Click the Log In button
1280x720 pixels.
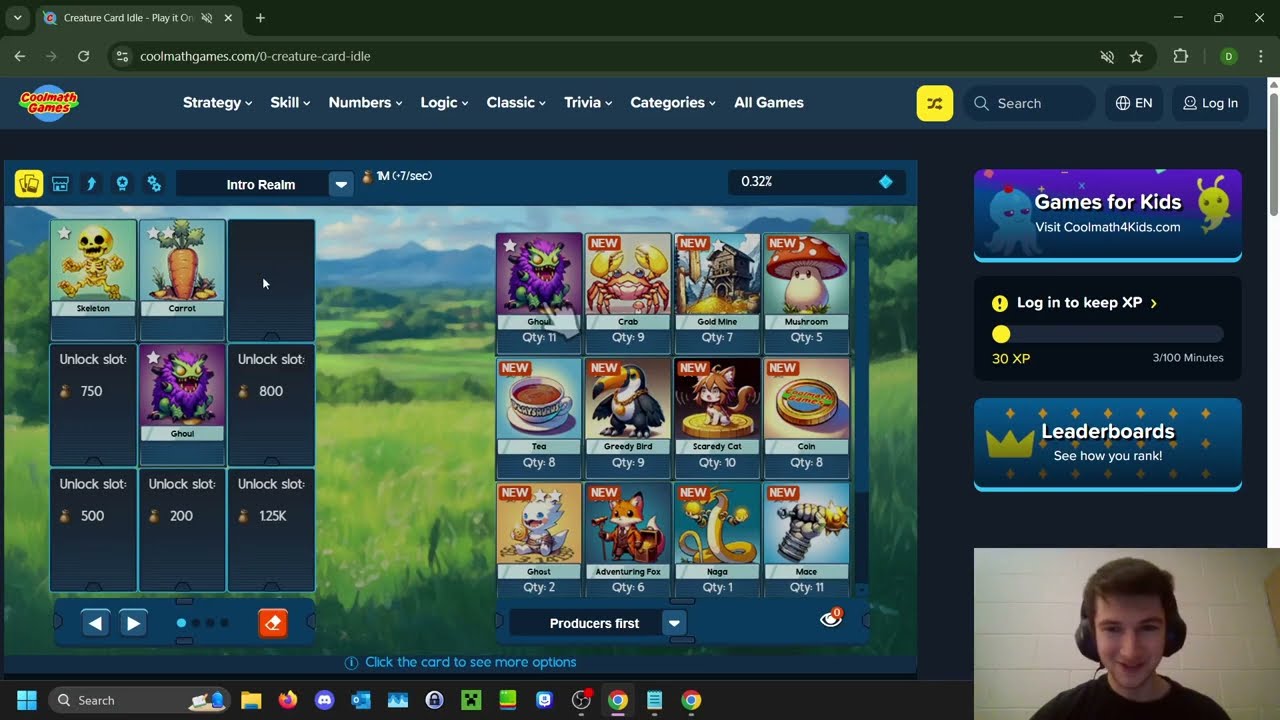click(x=1210, y=103)
